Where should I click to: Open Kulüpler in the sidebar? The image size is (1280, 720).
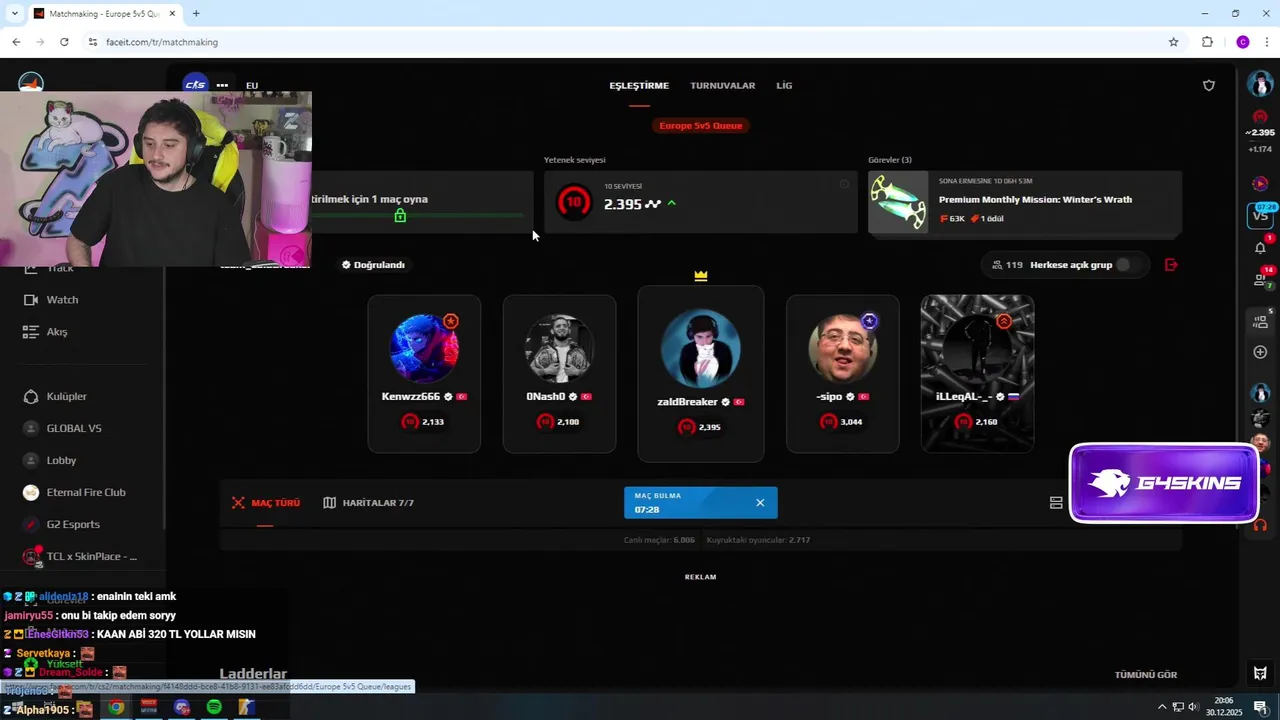(x=66, y=397)
